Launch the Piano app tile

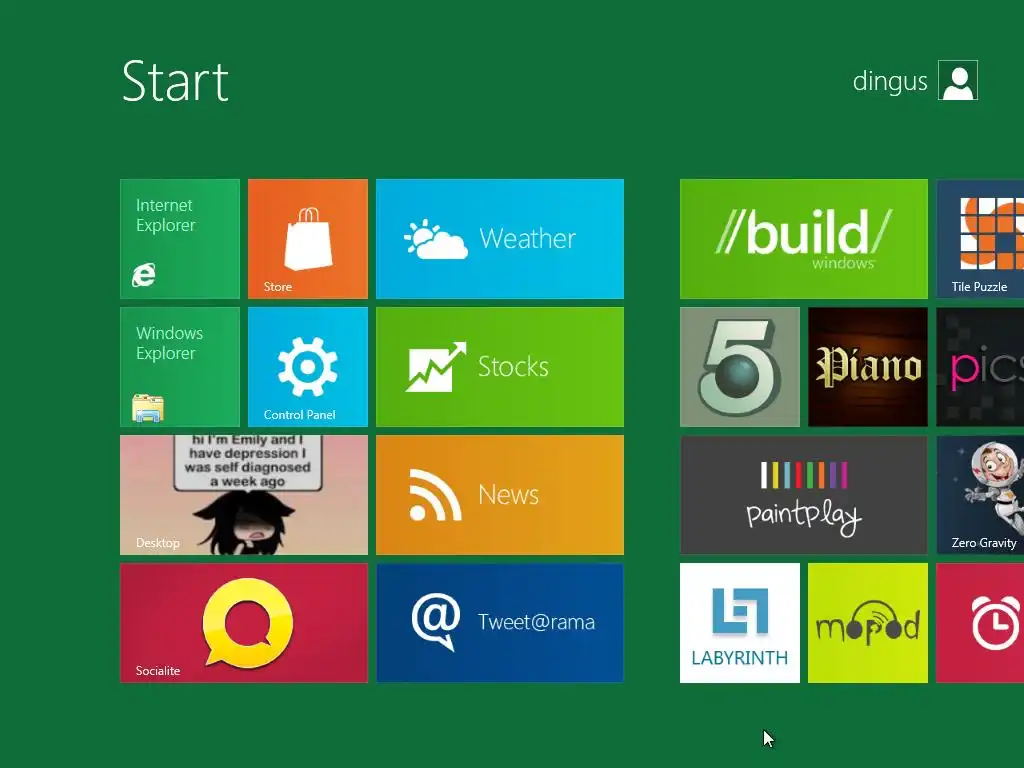coord(867,367)
